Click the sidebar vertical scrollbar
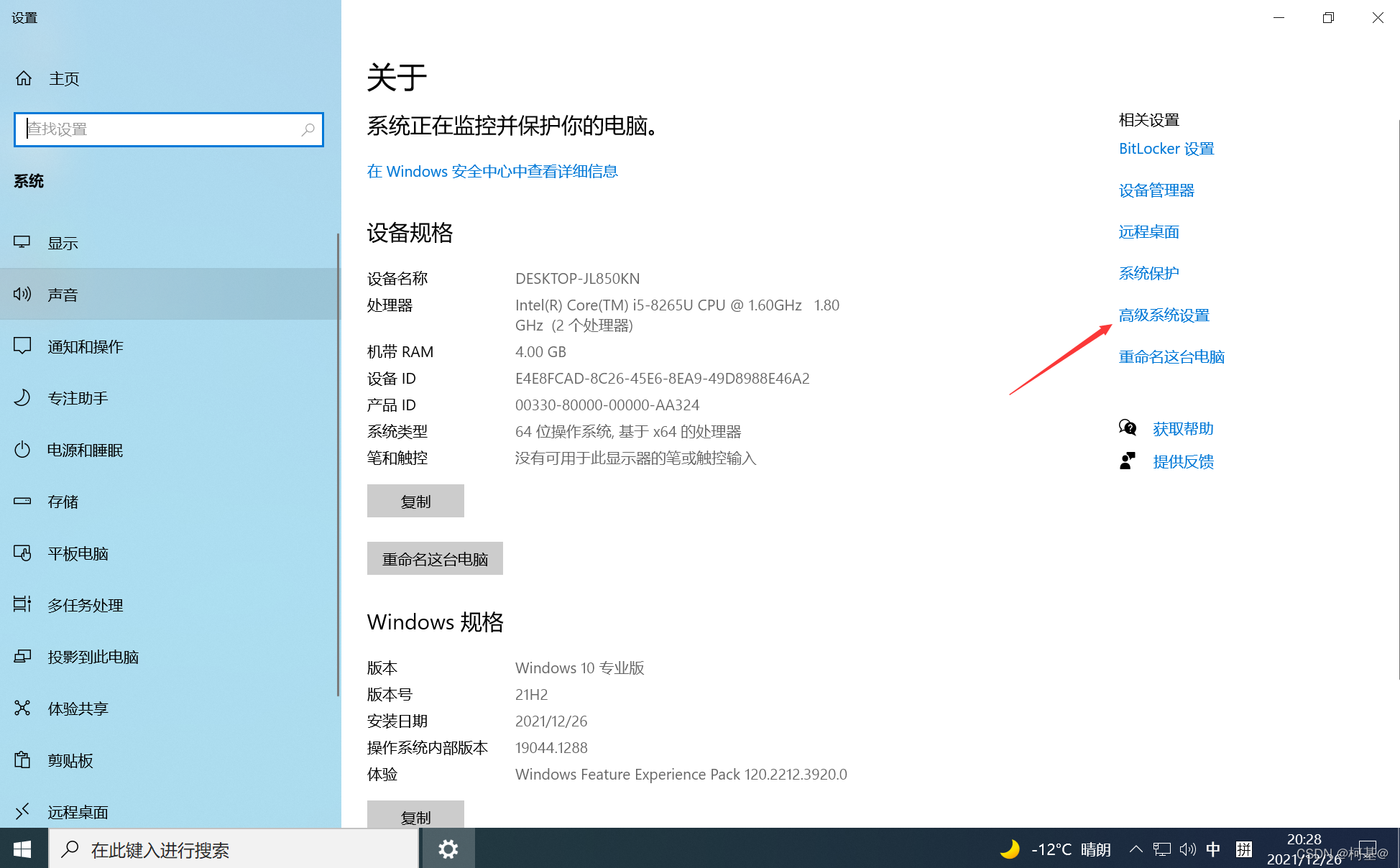The image size is (1400, 868). [338, 464]
